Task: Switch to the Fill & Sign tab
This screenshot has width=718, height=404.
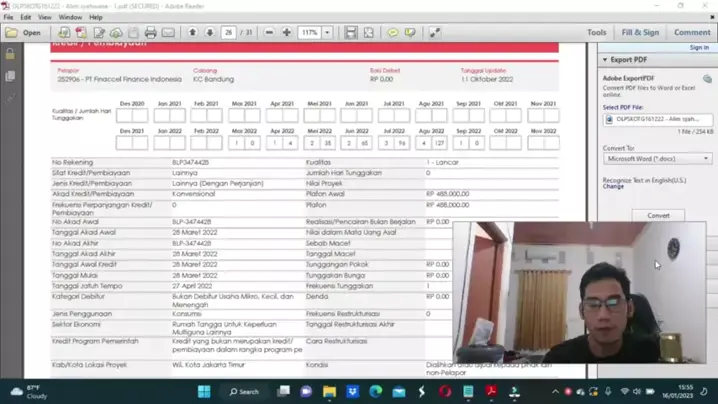Action: pyautogui.click(x=639, y=32)
